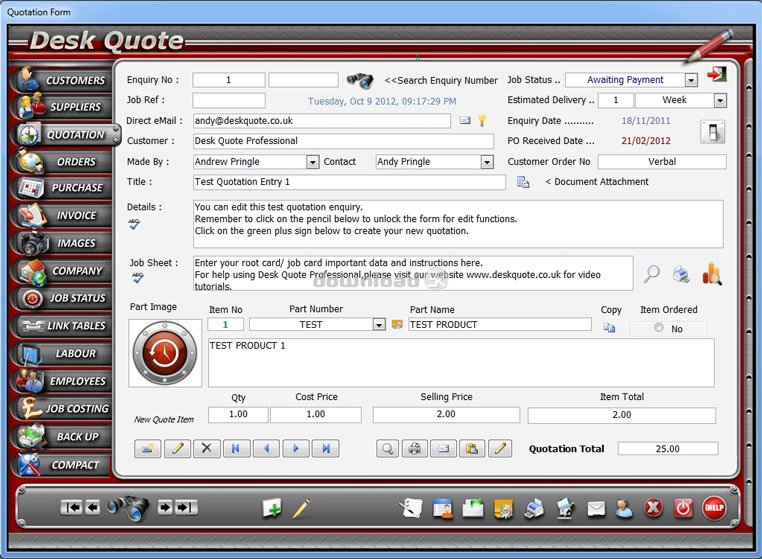Click the print job sheet icon
762x559 pixels.
pyautogui.click(x=681, y=275)
